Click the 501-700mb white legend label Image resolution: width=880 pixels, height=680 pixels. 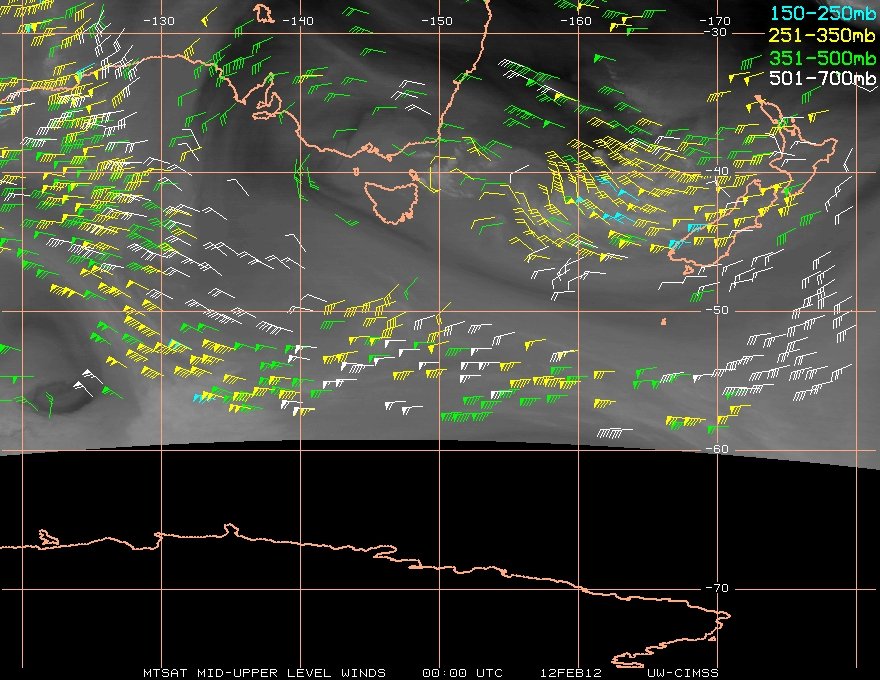tap(822, 78)
